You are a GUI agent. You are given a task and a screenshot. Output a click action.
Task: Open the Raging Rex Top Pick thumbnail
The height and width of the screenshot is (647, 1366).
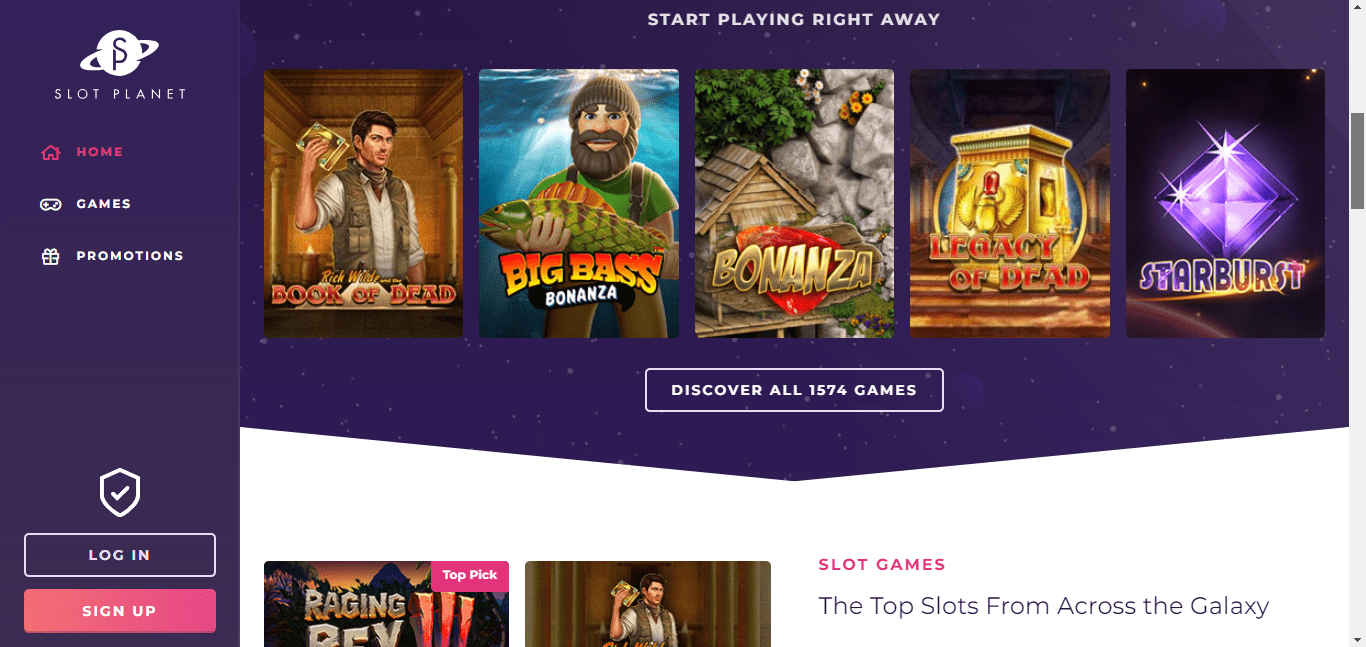tap(386, 604)
